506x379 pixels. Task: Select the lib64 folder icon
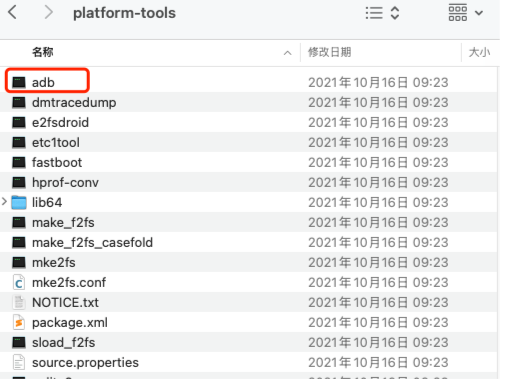(x=19, y=202)
